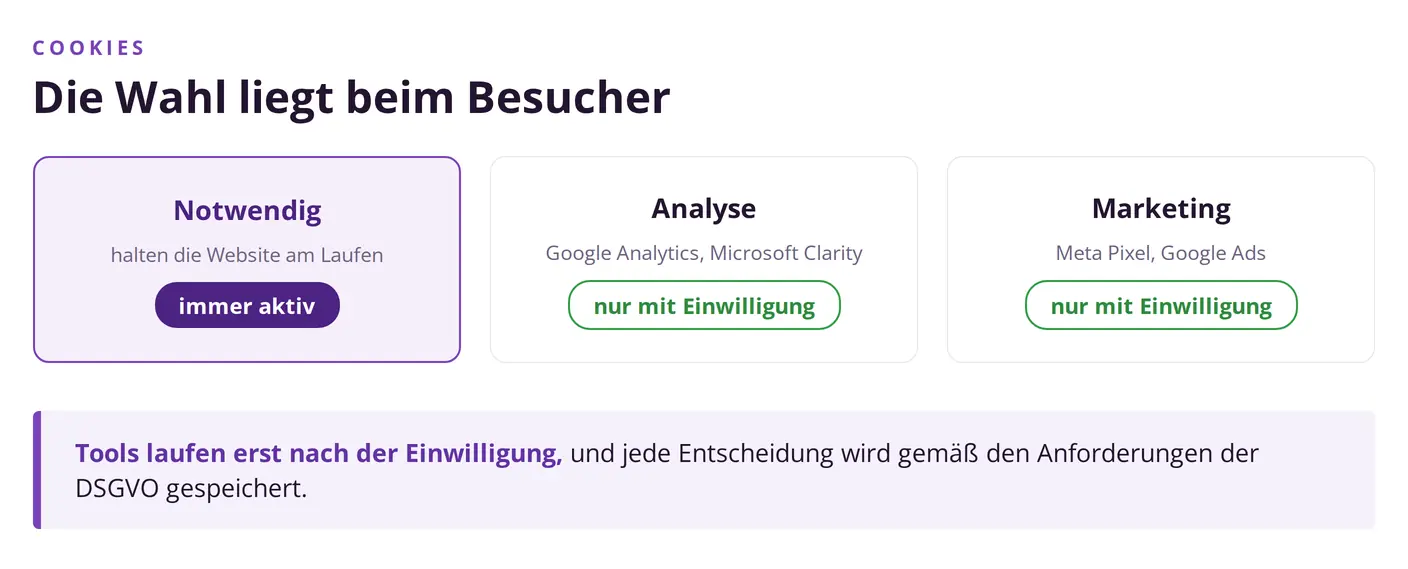Image resolution: width=1408 pixels, height=569 pixels.
Task: Click "Meta Pixel" in Marketing card
Action: pos(1104,253)
